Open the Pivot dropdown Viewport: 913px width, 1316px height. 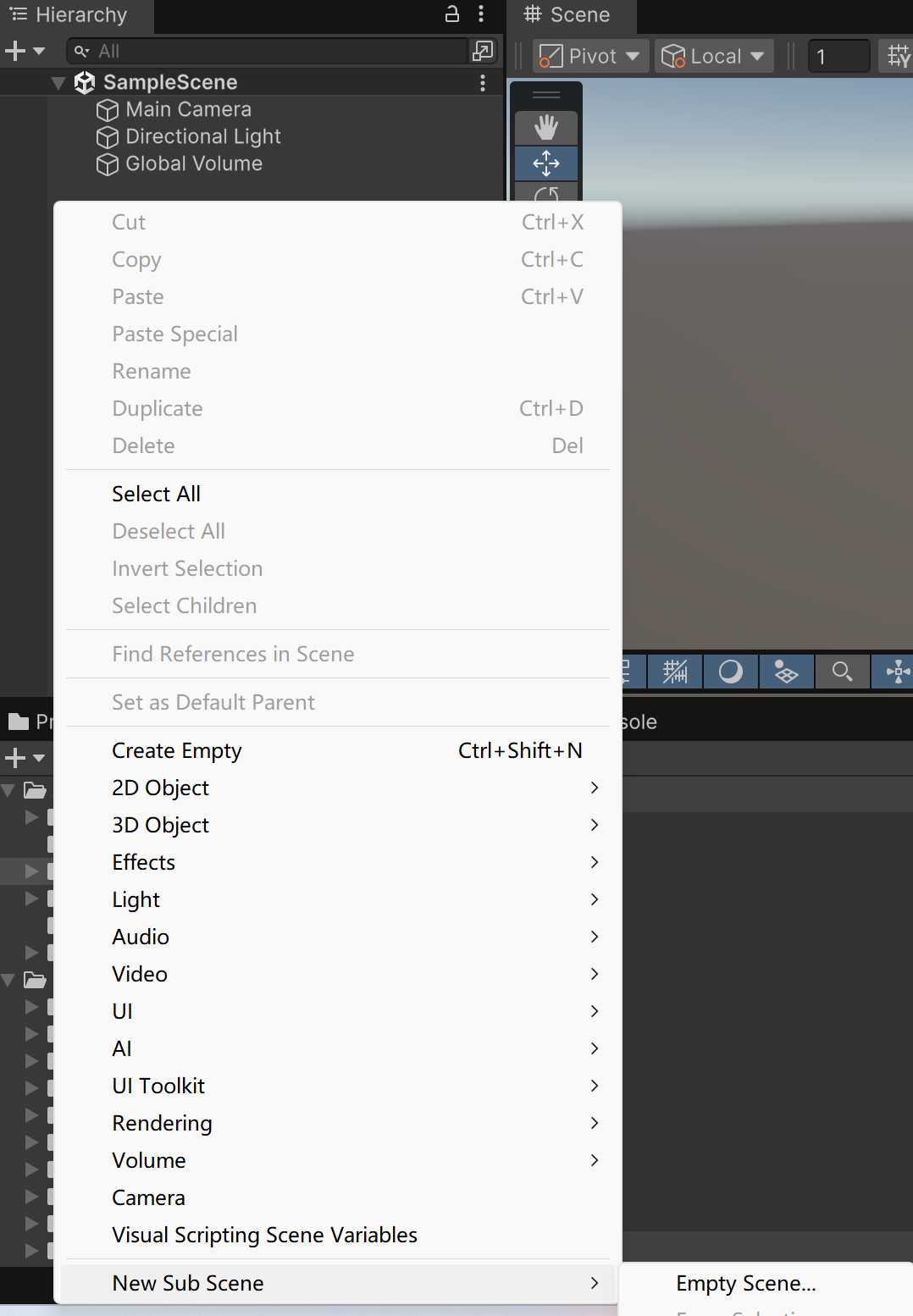tap(591, 57)
